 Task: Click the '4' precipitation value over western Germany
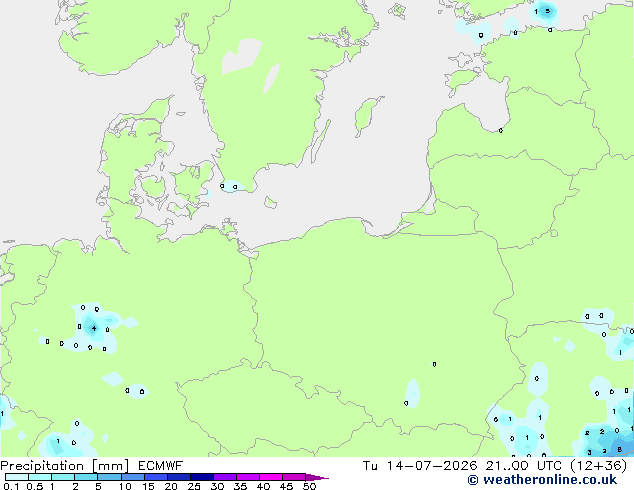pyautogui.click(x=94, y=328)
